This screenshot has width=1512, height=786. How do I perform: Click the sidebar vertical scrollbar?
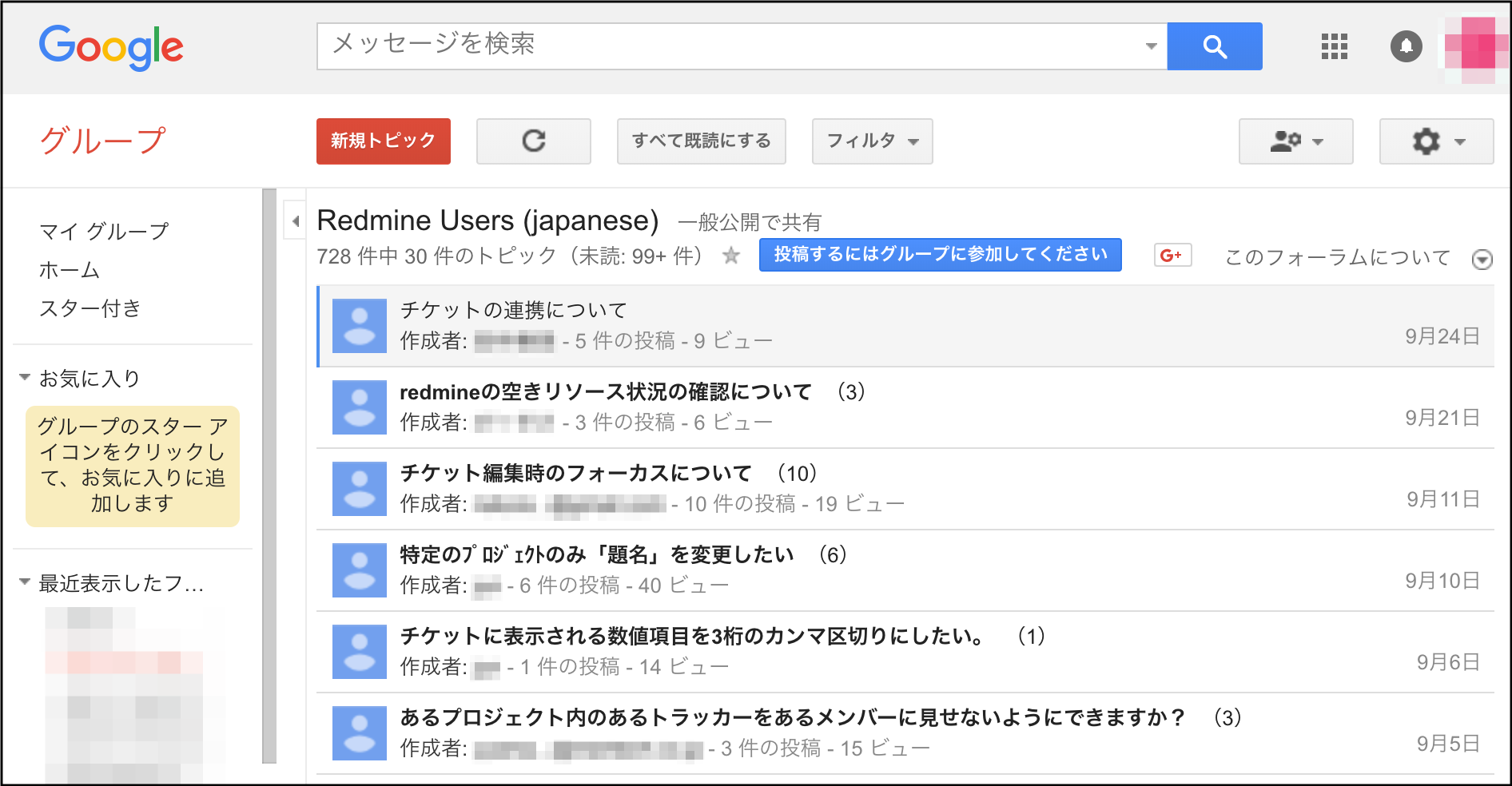coord(269,476)
